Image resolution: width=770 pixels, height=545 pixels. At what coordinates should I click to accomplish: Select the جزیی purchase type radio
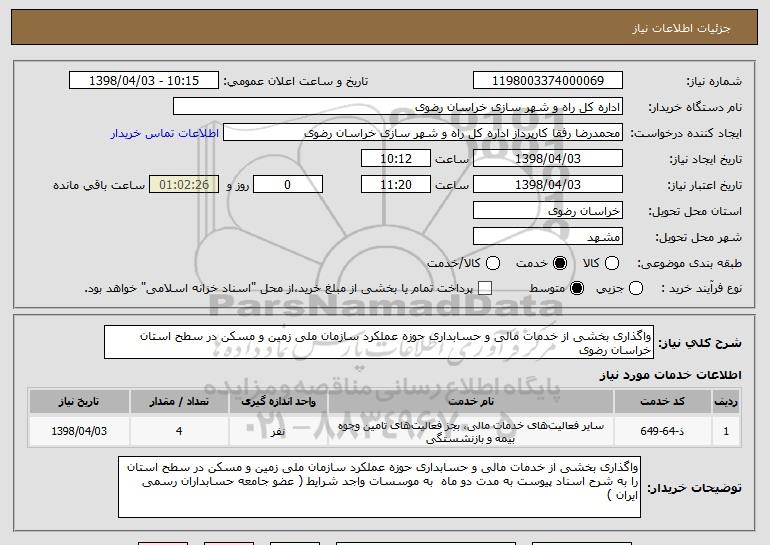pos(635,288)
